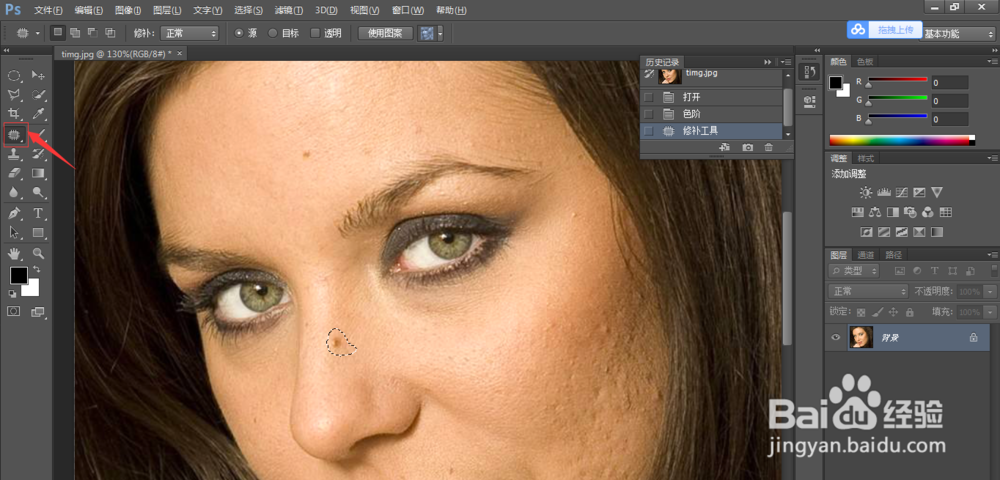
Task: Select the Quick Selection tool
Action: [x=38, y=95]
